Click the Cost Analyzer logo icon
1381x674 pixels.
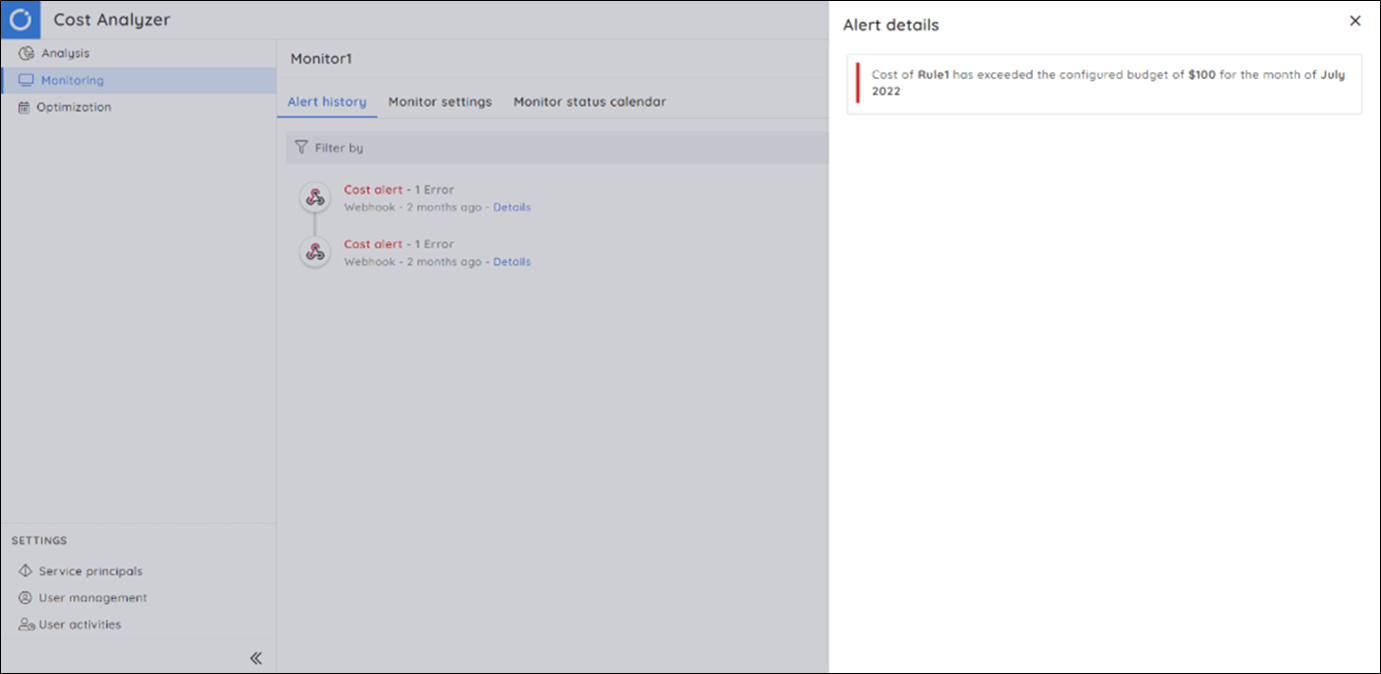[x=20, y=19]
